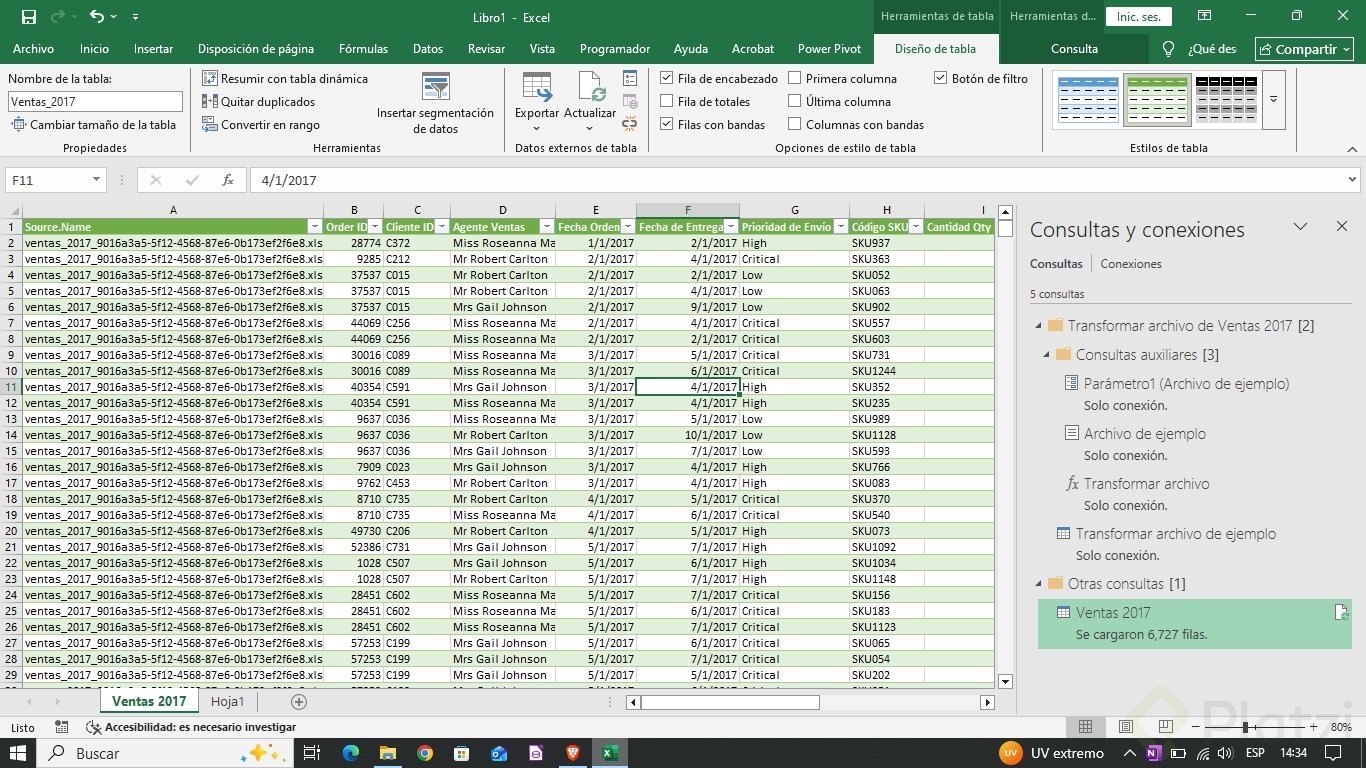Enable the Fila de totales checkbox
The image size is (1366, 768).
[x=667, y=102]
